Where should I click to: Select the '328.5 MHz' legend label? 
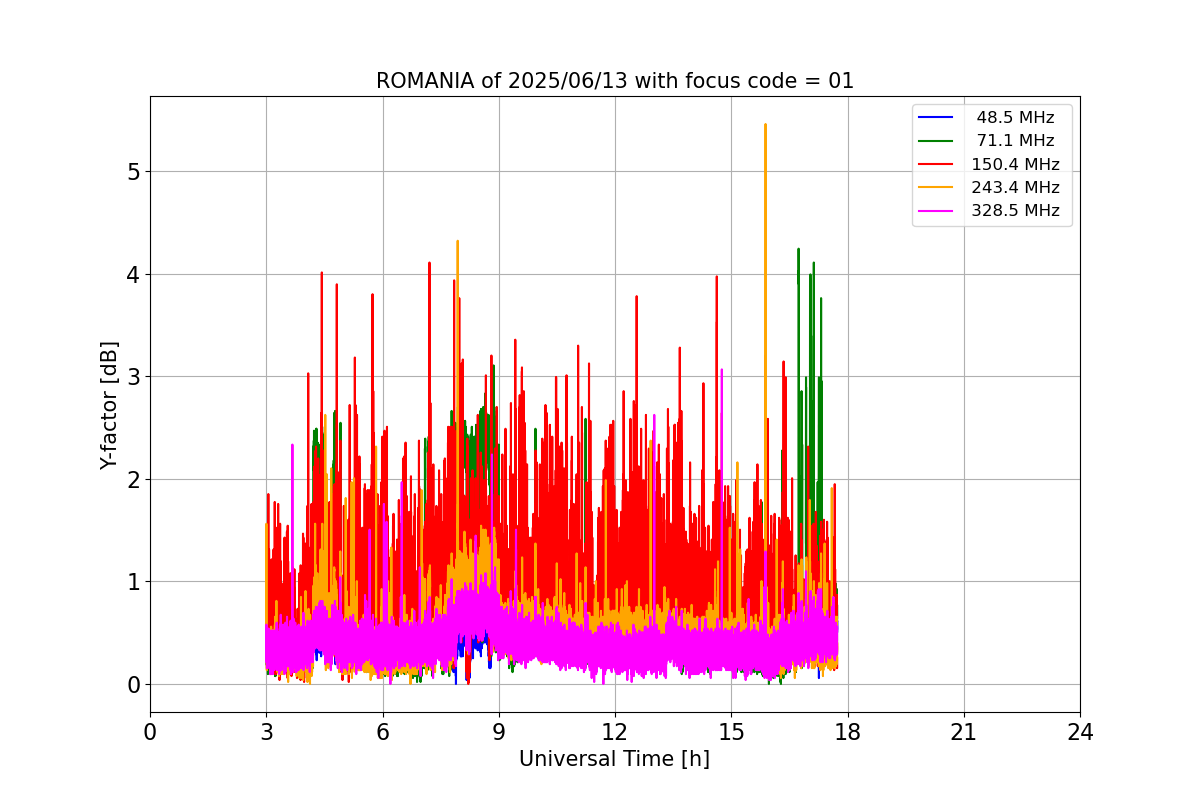click(1015, 210)
